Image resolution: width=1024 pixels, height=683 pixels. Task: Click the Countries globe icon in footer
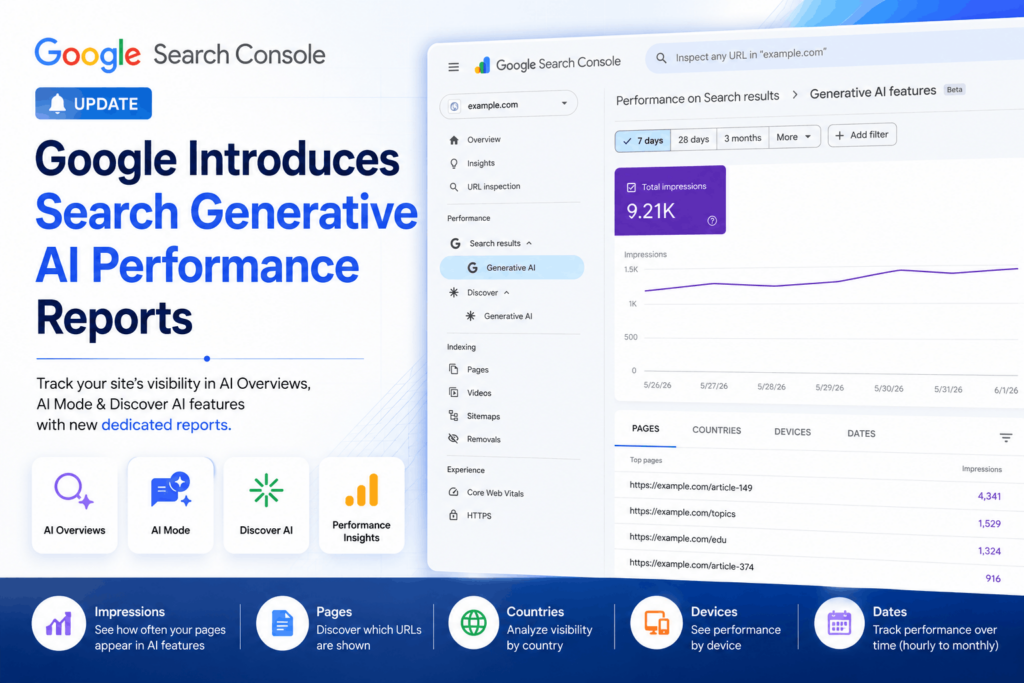[473, 624]
